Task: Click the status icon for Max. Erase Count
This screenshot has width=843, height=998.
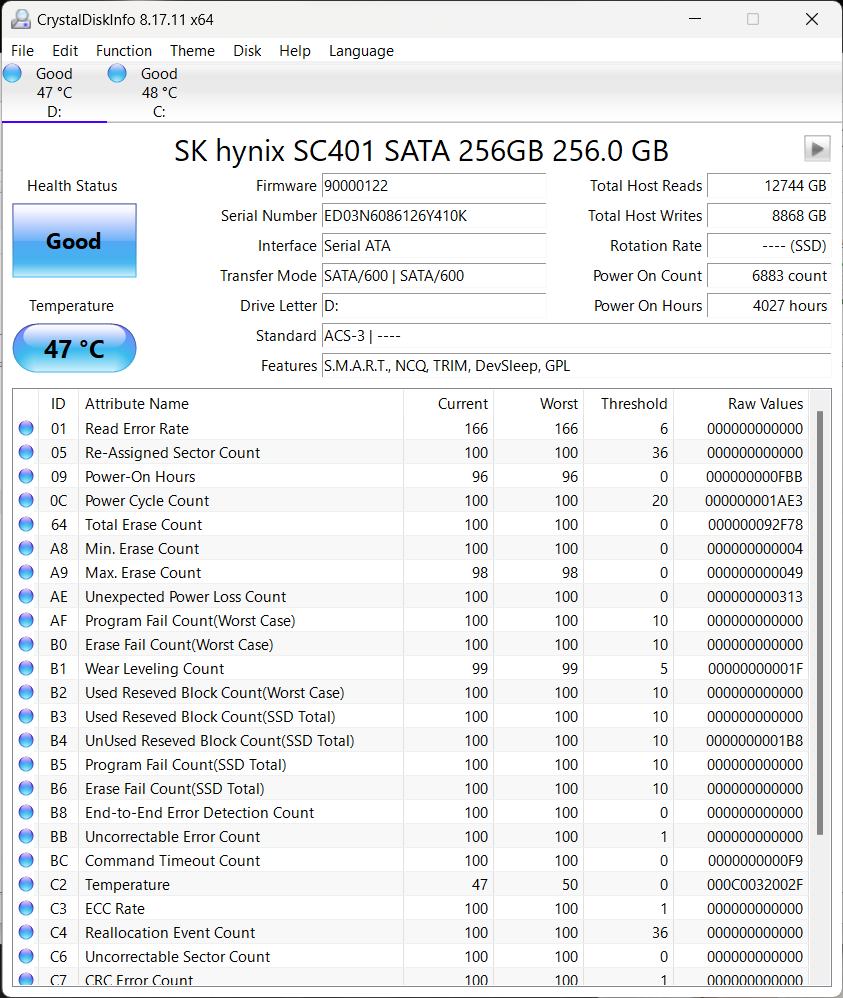Action: pos(26,572)
